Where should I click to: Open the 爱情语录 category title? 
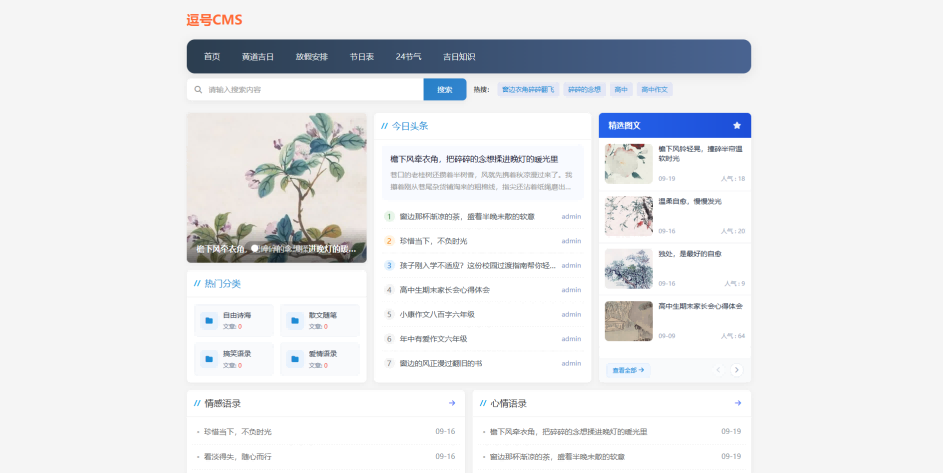[323, 354]
